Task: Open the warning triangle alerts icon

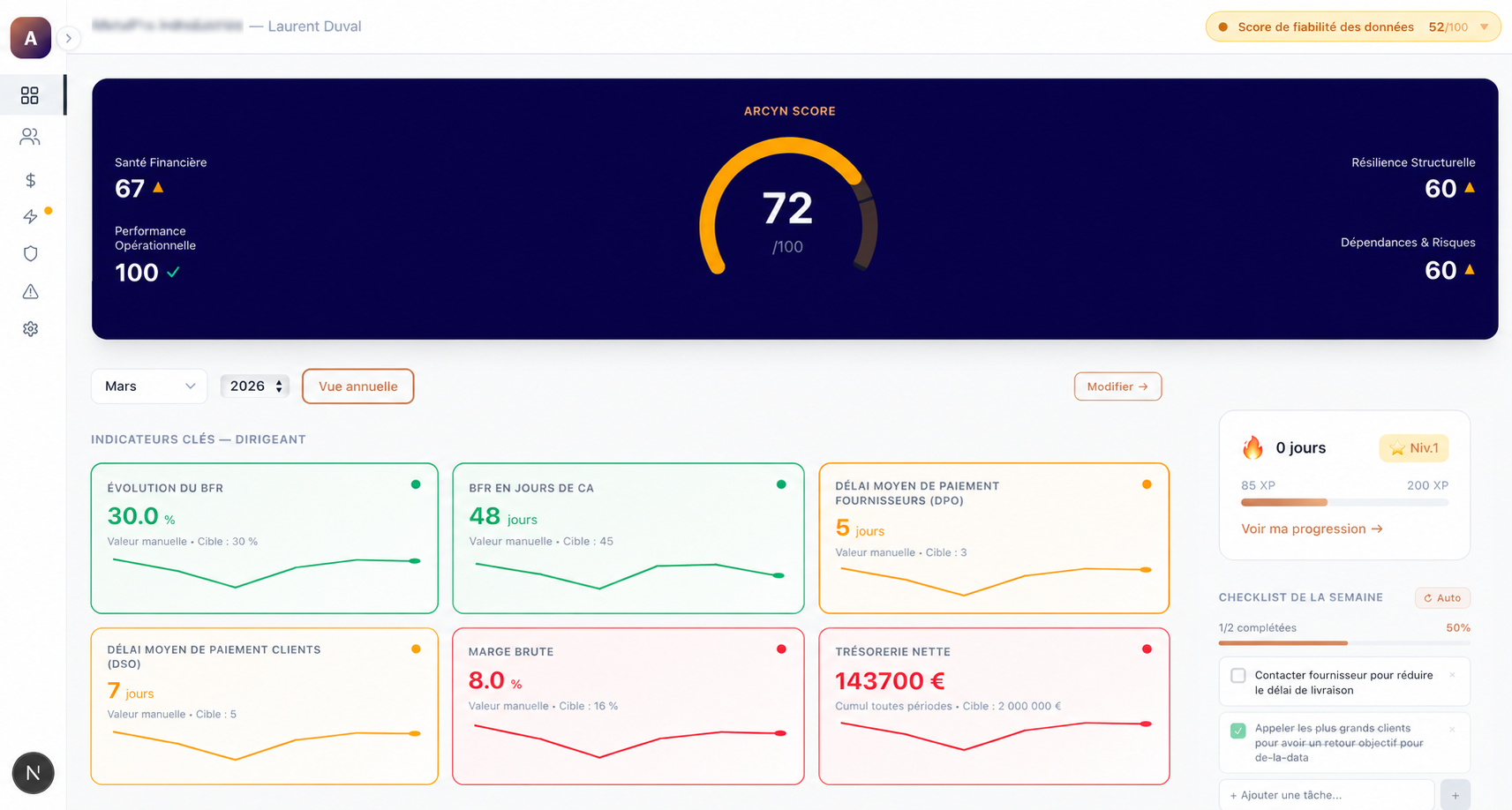Action: pos(30,291)
